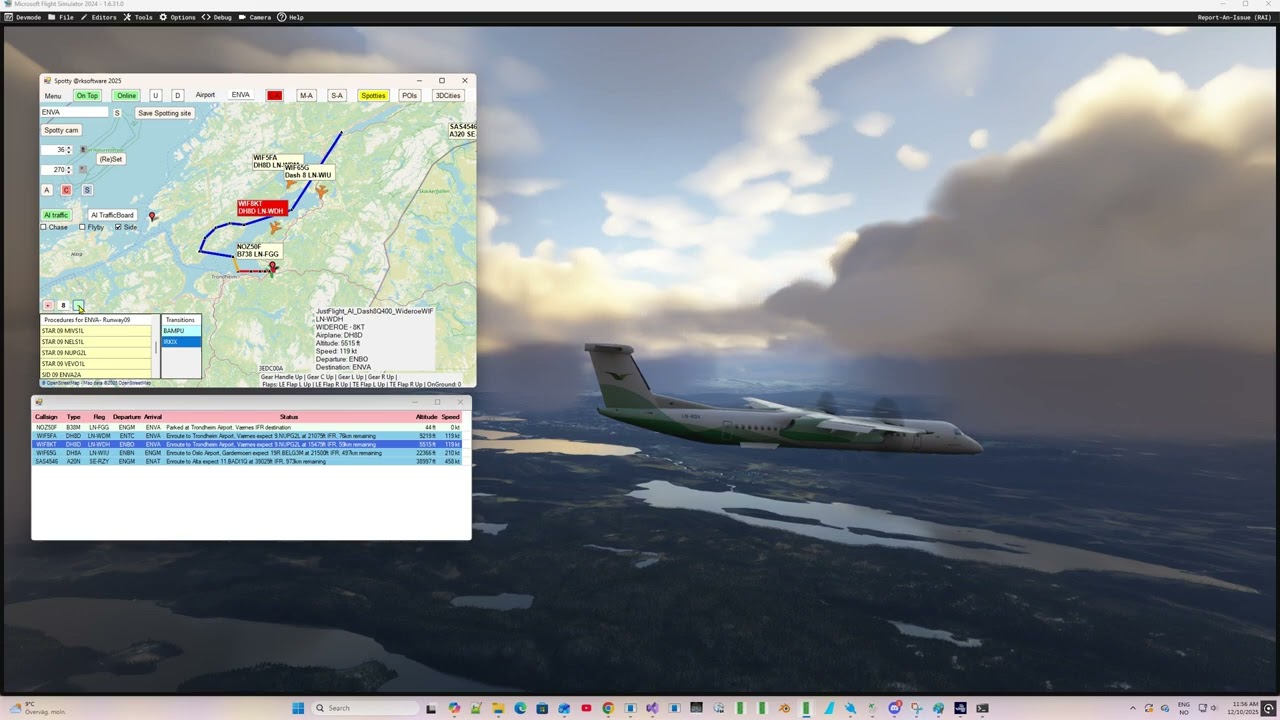Image resolution: width=1280 pixels, height=720 pixels.
Task: Click the red zoom-out button left of 8
Action: click(x=48, y=306)
